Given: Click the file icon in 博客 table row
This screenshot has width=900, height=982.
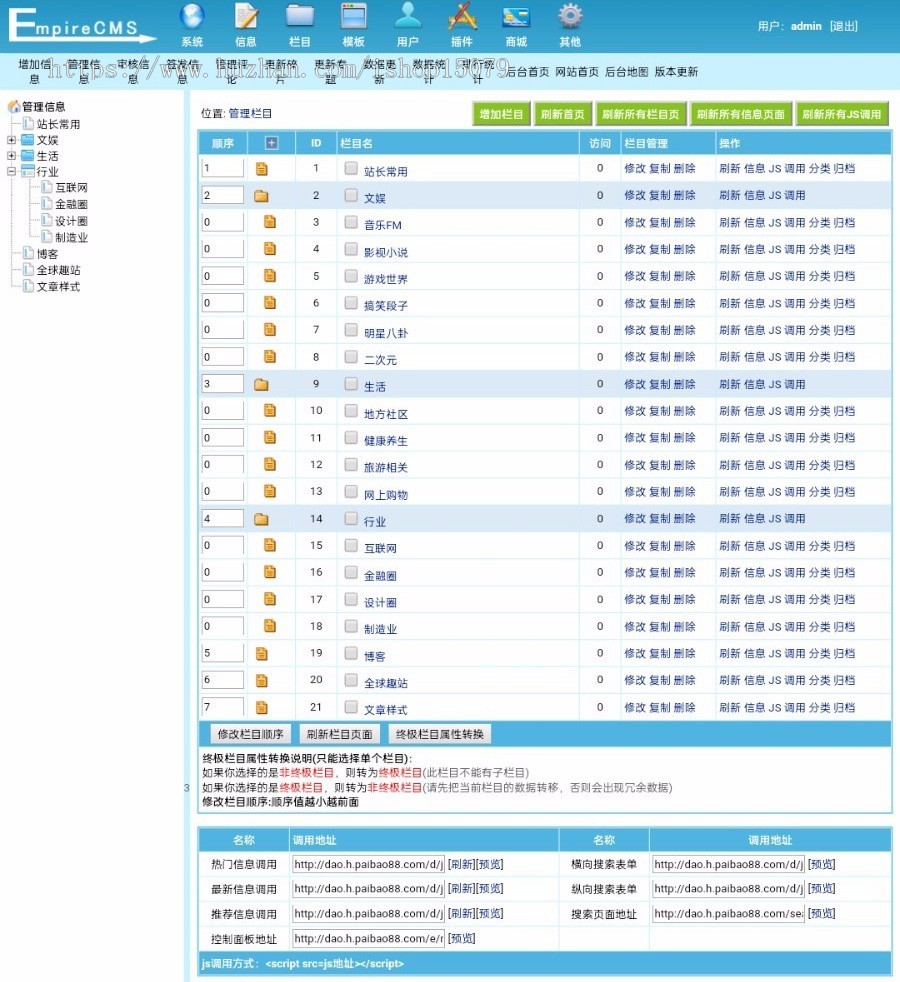Looking at the screenshot, I should coord(262,654).
